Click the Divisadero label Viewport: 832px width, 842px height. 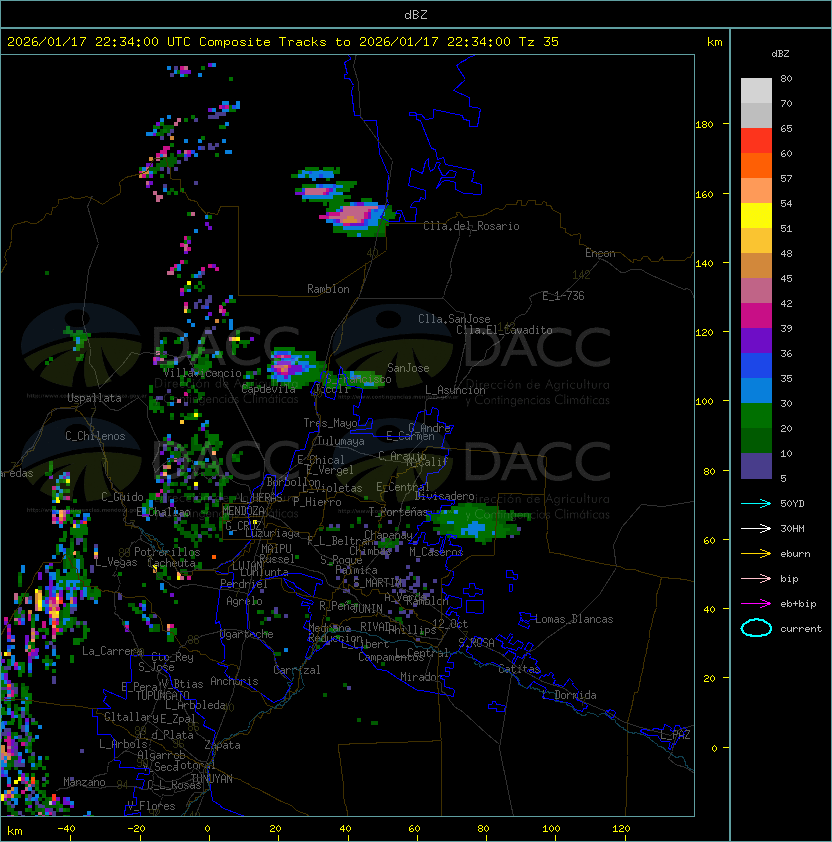click(x=445, y=496)
